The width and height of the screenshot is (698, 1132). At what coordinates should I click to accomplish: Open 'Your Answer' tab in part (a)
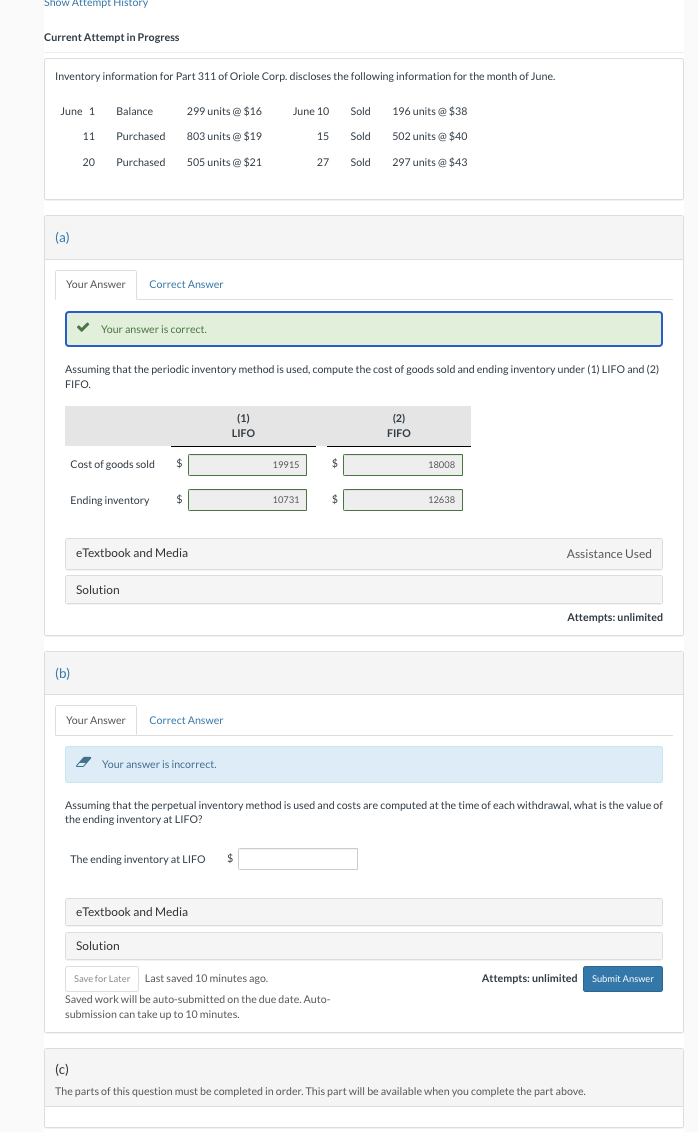coord(96,285)
